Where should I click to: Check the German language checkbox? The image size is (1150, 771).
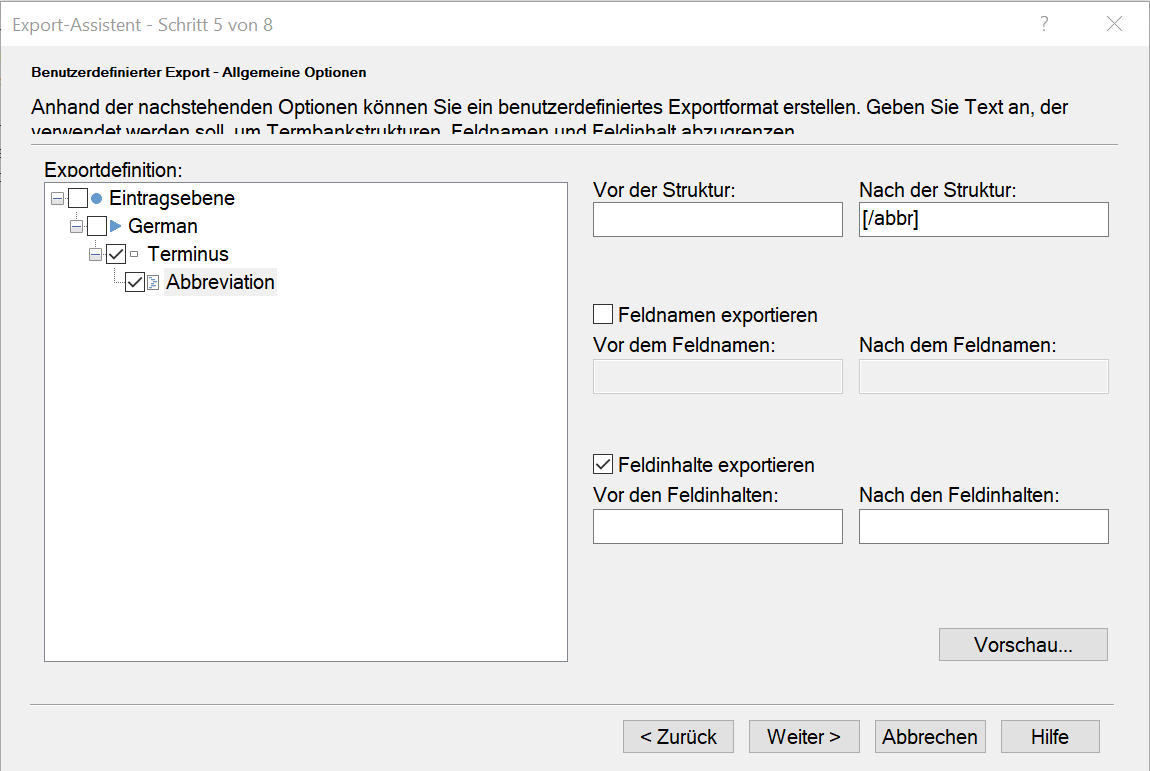[97, 226]
